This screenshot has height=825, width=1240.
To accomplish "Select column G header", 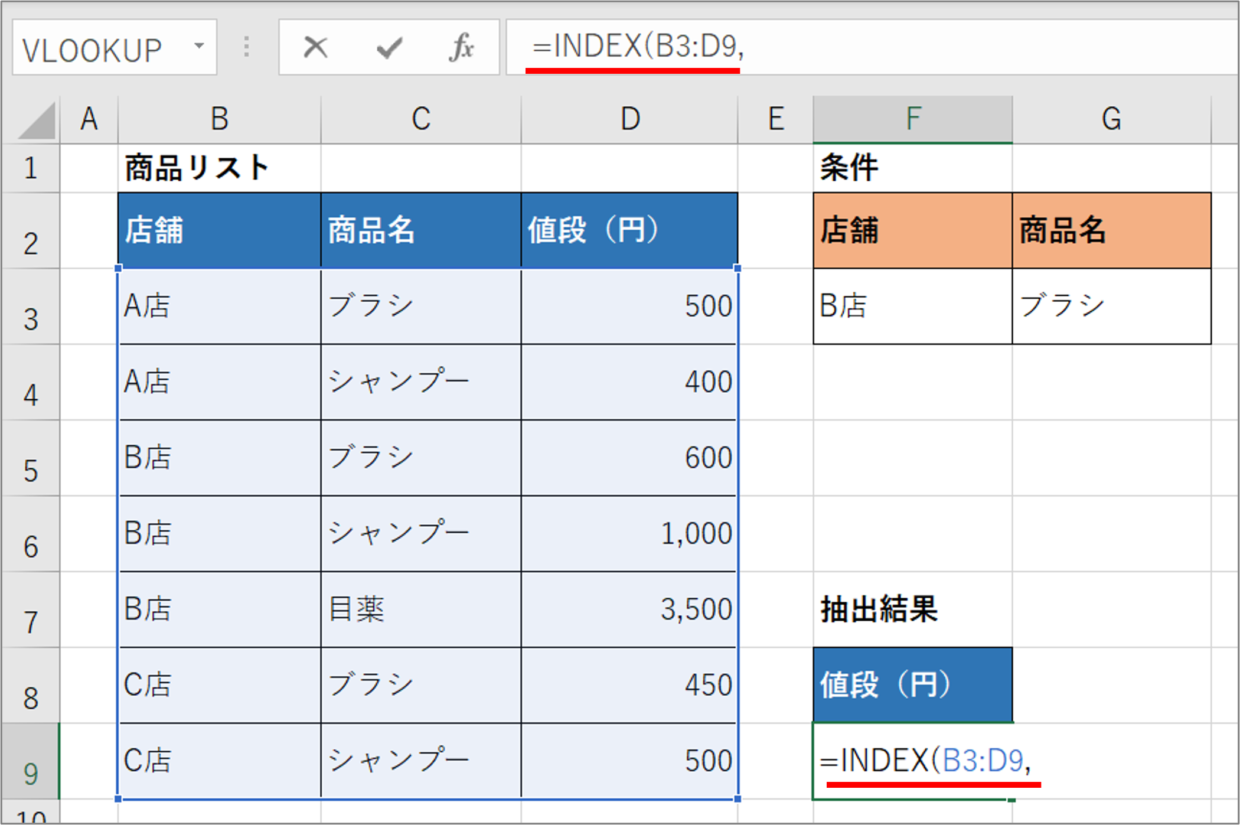I will click(x=1111, y=120).
